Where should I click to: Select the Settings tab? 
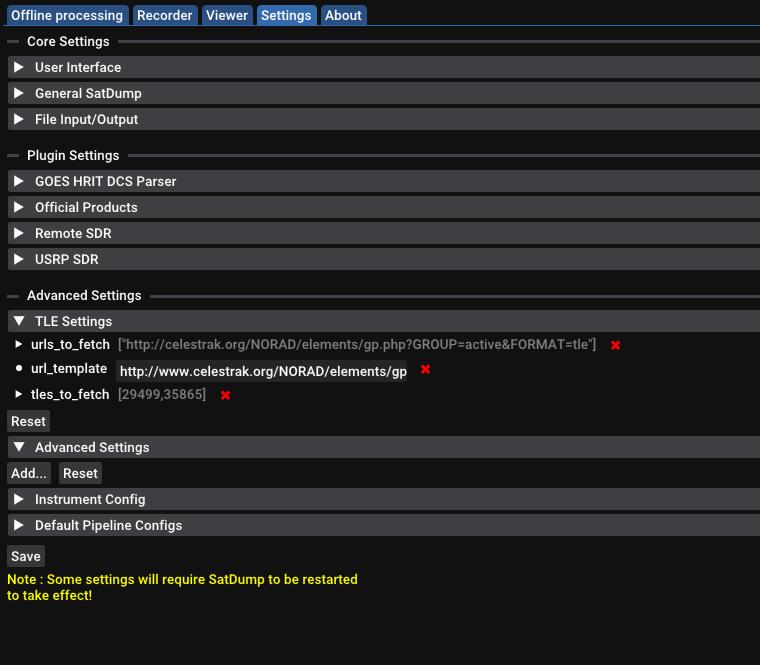click(x=286, y=16)
